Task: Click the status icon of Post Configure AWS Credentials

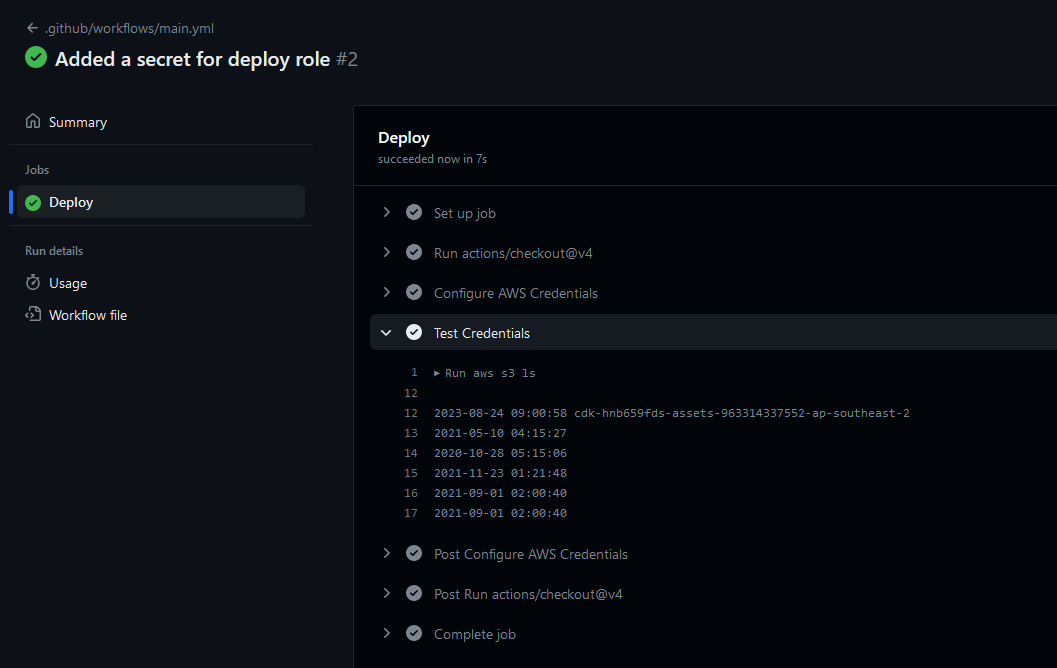Action: pyautogui.click(x=414, y=553)
